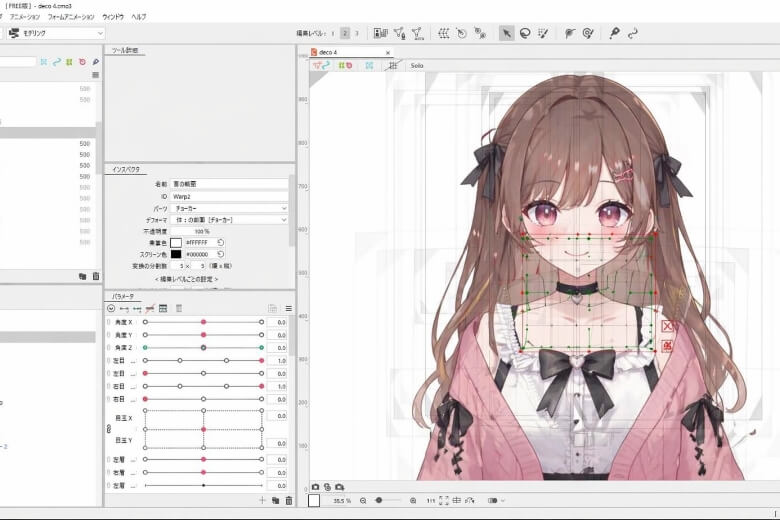Screen dimensions: 780x520
Task: Open the parameter panel hamburger menu
Action: (x=289, y=309)
